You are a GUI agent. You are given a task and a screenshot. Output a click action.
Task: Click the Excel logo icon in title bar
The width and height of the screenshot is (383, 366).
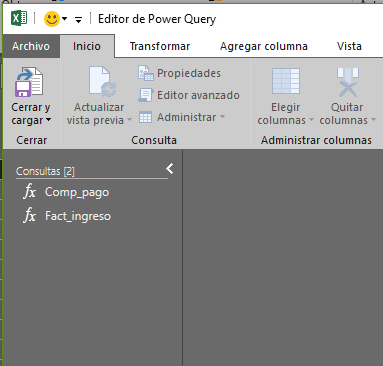(19, 19)
